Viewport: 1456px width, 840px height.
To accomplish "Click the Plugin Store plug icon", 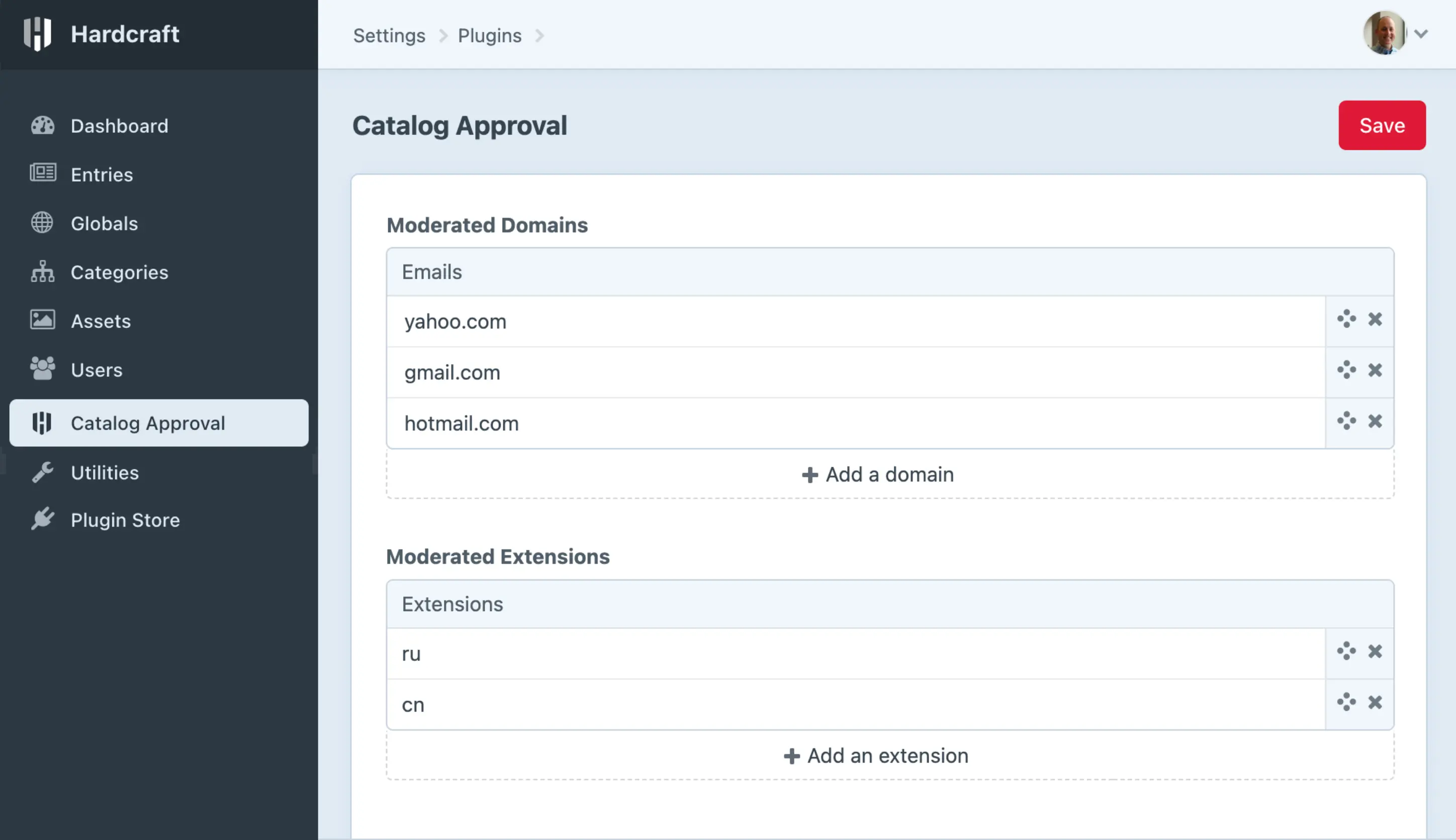I will point(43,519).
